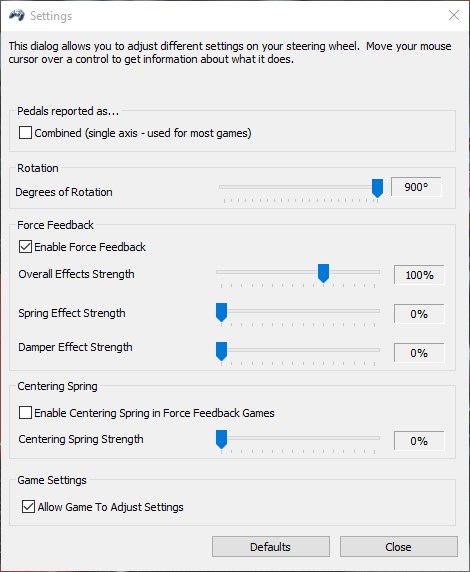The image size is (470, 572).
Task: Click the Overall Effects Strength track right end
Action: point(378,272)
